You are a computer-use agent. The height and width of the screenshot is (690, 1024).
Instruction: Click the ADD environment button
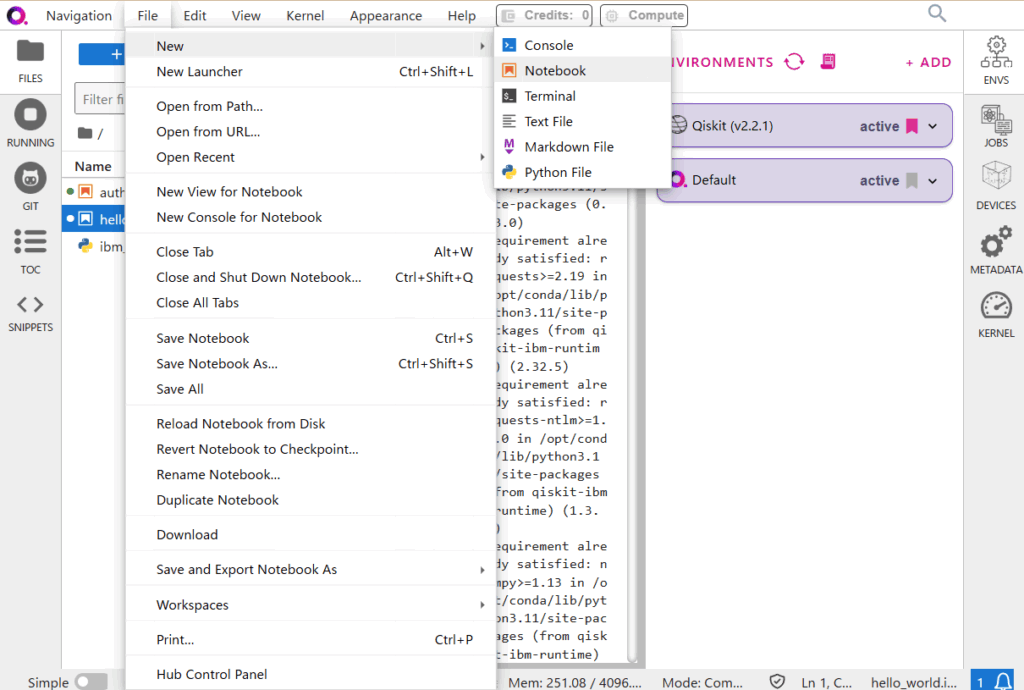point(928,62)
